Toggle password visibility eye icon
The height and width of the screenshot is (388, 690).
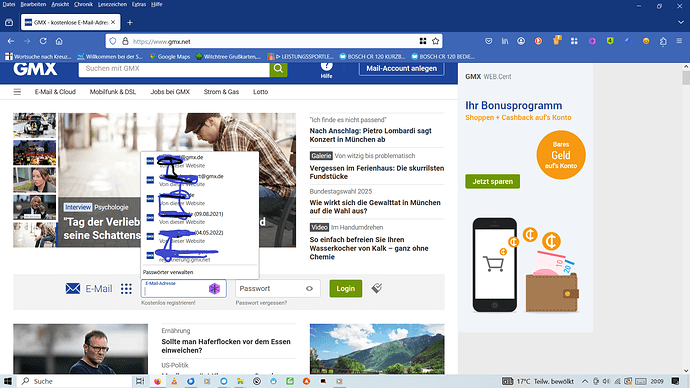pos(309,289)
